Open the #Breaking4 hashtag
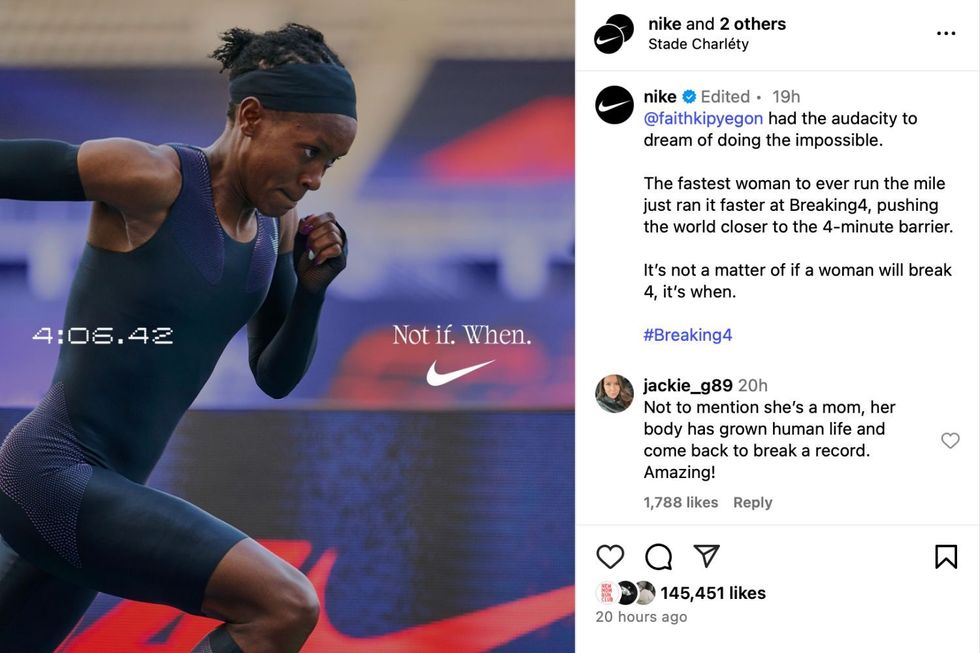The height and width of the screenshot is (653, 980). click(688, 335)
